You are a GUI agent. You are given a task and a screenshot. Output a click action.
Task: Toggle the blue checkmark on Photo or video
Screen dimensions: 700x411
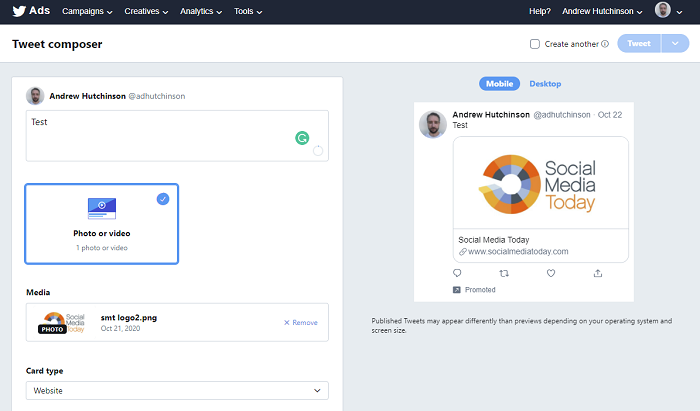[x=163, y=199]
